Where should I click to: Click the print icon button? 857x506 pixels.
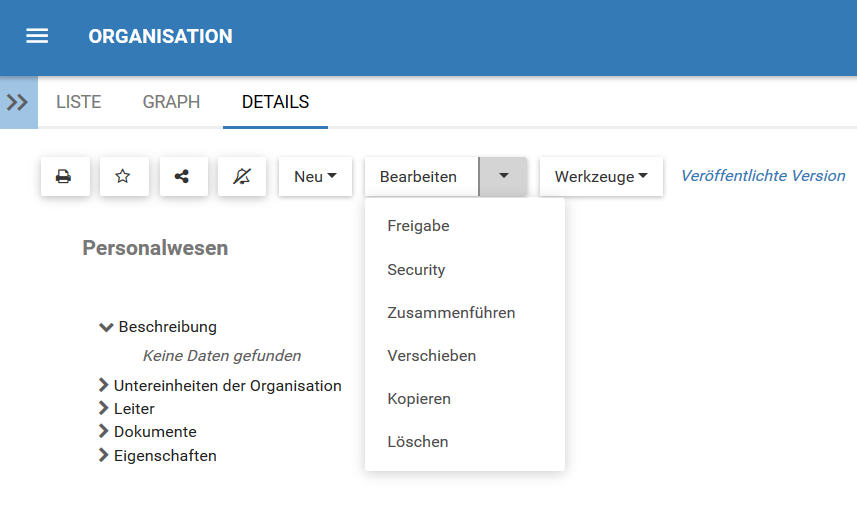click(64, 177)
